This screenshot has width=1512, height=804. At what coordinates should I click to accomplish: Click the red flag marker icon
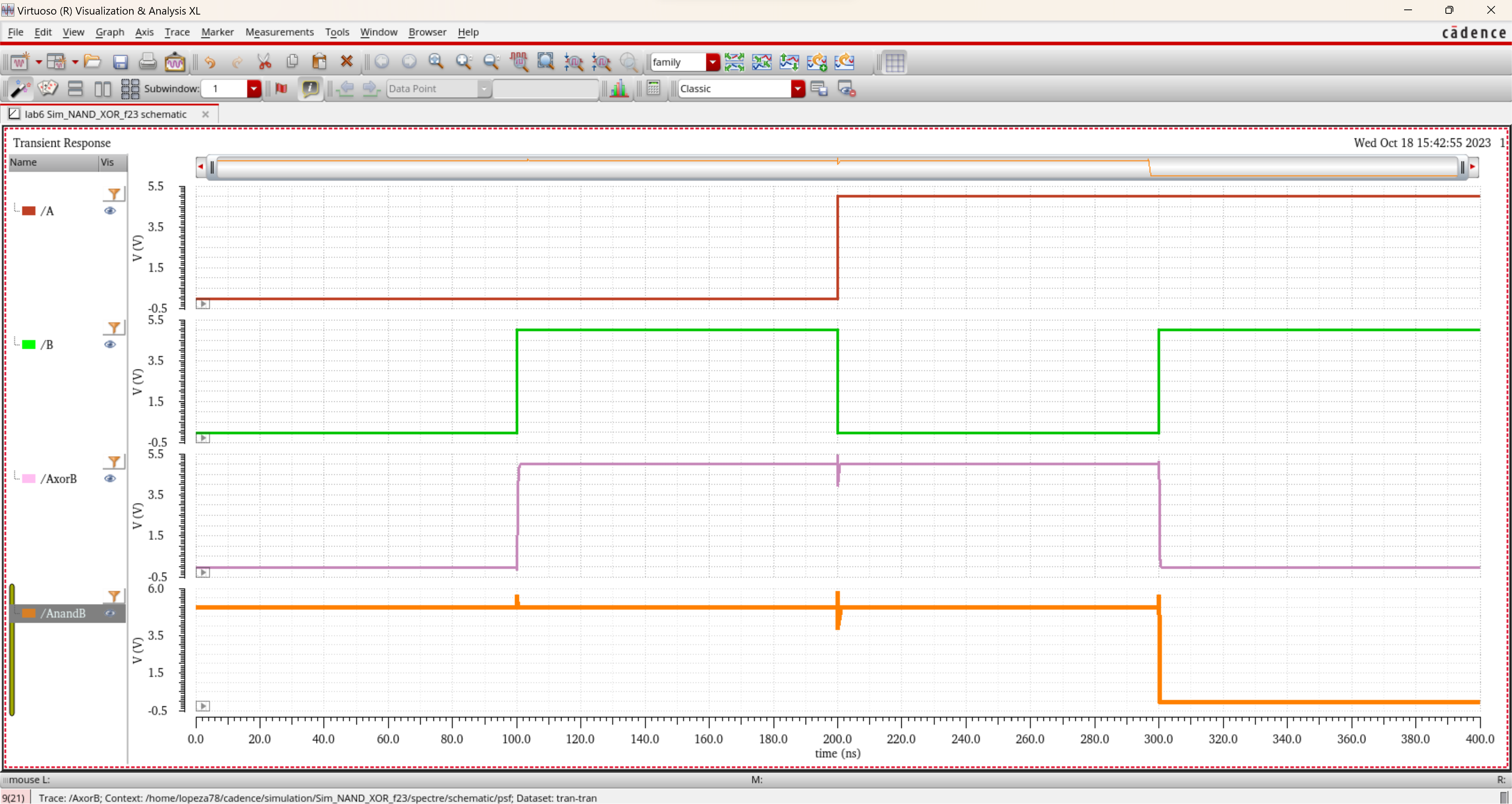pyautogui.click(x=282, y=89)
